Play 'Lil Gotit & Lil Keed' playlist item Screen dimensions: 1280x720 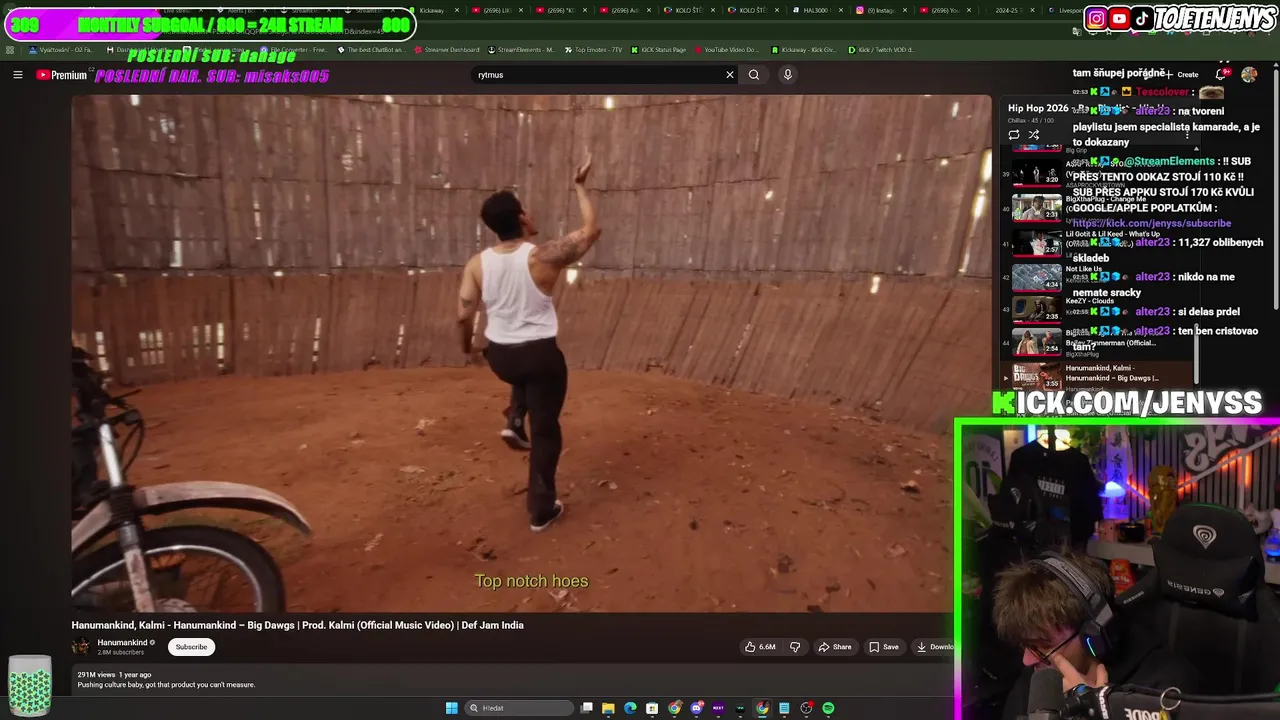point(1037,243)
